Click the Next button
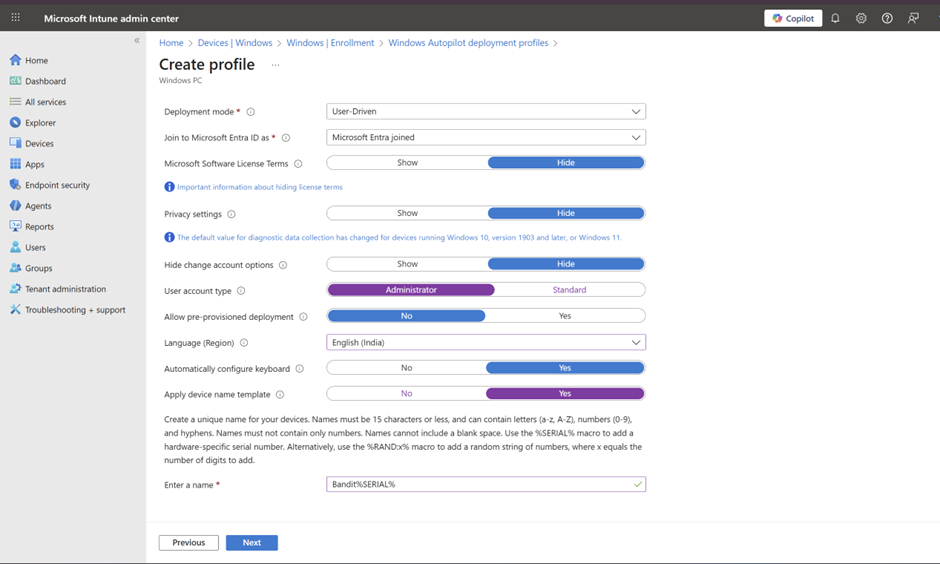Screen dimensions: 940x564 (x=251, y=543)
